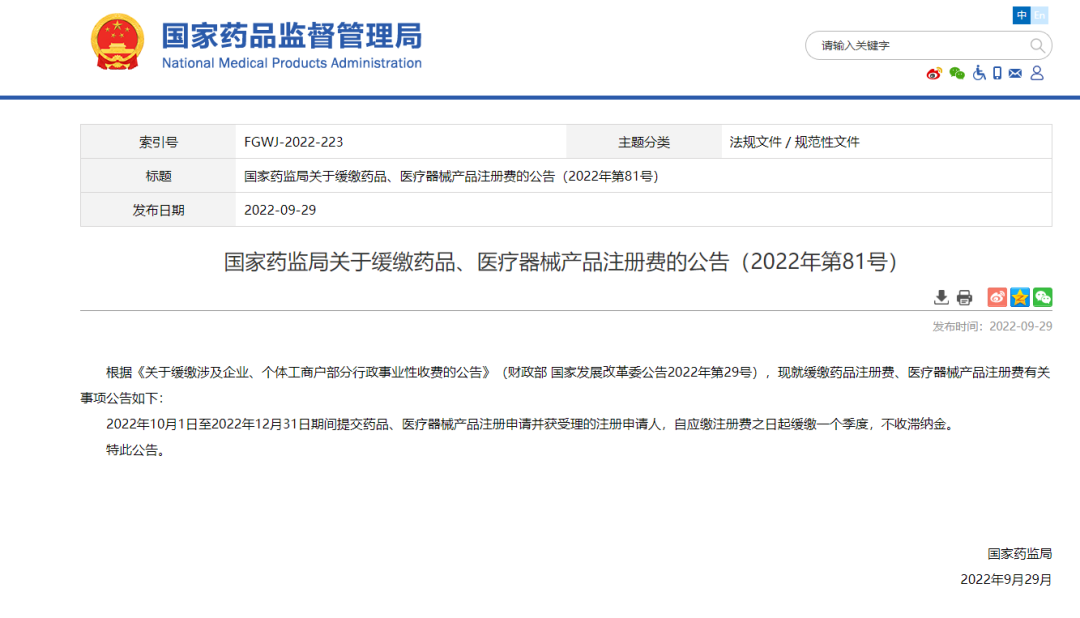Open the user account icon
This screenshot has width=1080, height=618.
1037,73
